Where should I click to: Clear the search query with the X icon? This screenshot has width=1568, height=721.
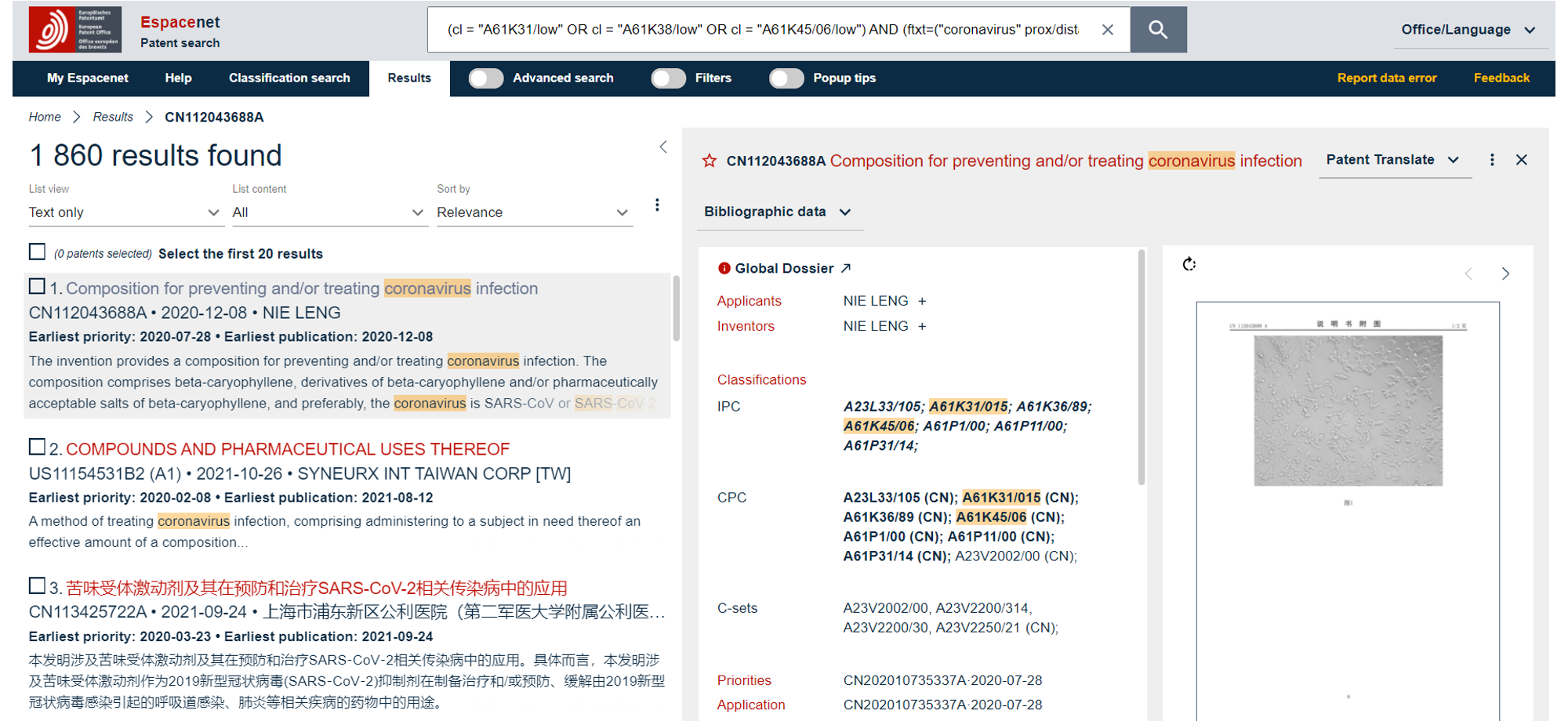[1107, 30]
